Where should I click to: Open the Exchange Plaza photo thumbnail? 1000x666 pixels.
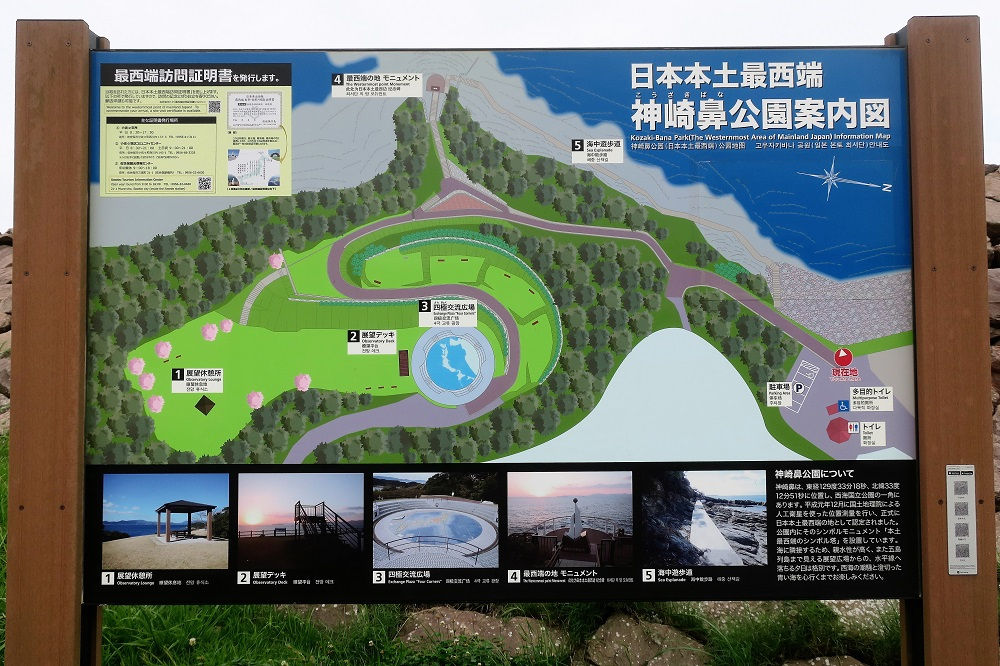point(435,520)
